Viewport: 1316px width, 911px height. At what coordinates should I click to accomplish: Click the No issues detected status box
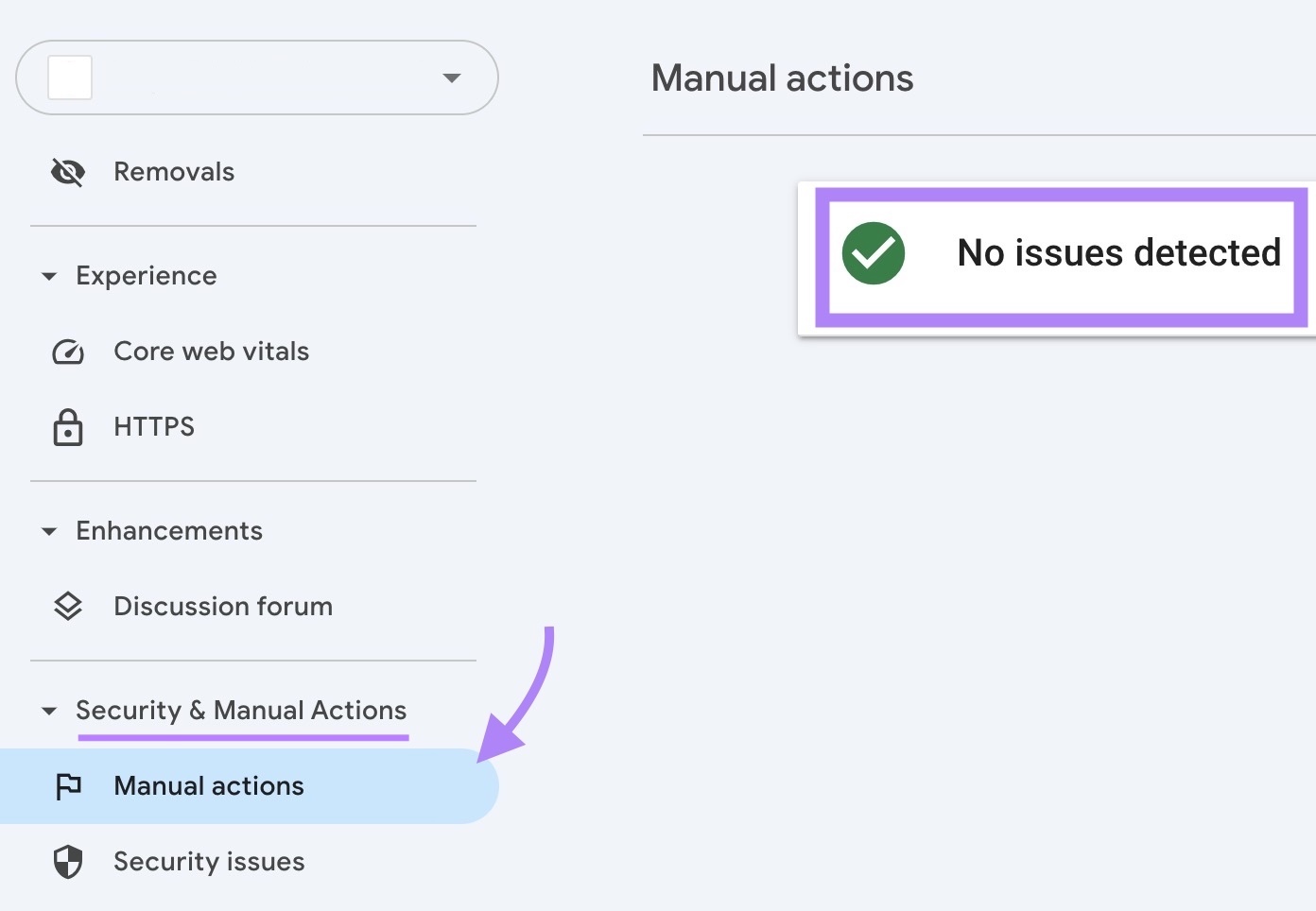[1059, 255]
